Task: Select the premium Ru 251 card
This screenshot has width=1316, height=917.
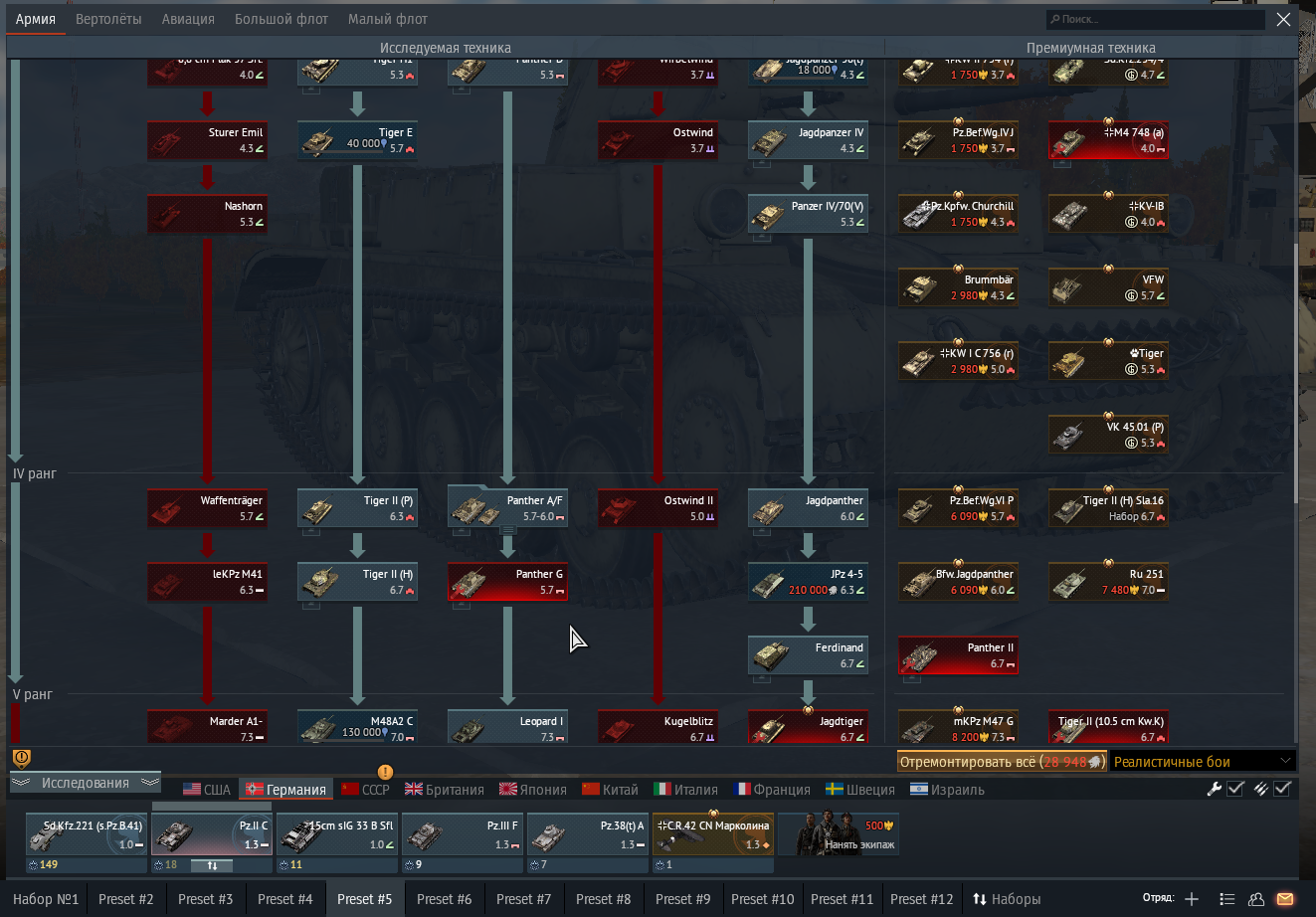Action: coord(1108,582)
